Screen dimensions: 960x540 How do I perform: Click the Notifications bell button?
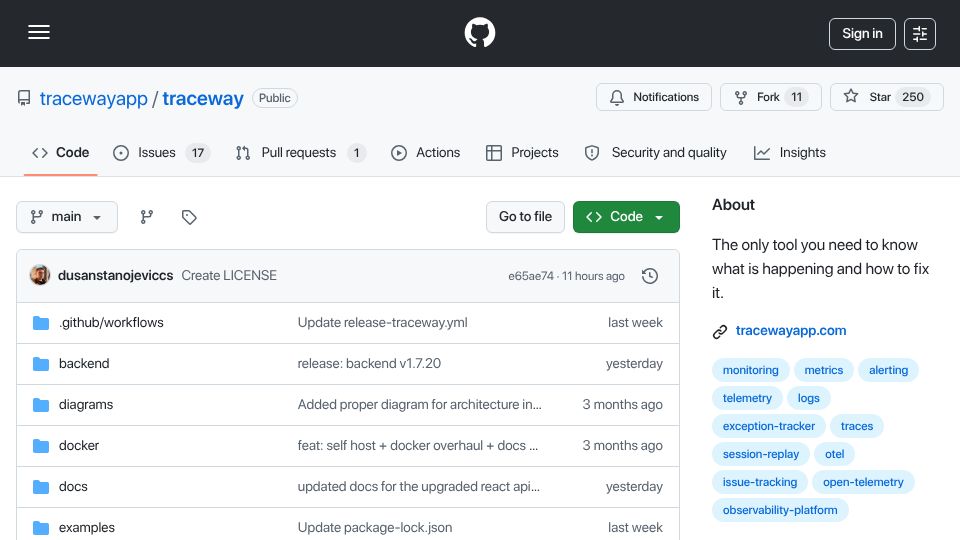654,97
